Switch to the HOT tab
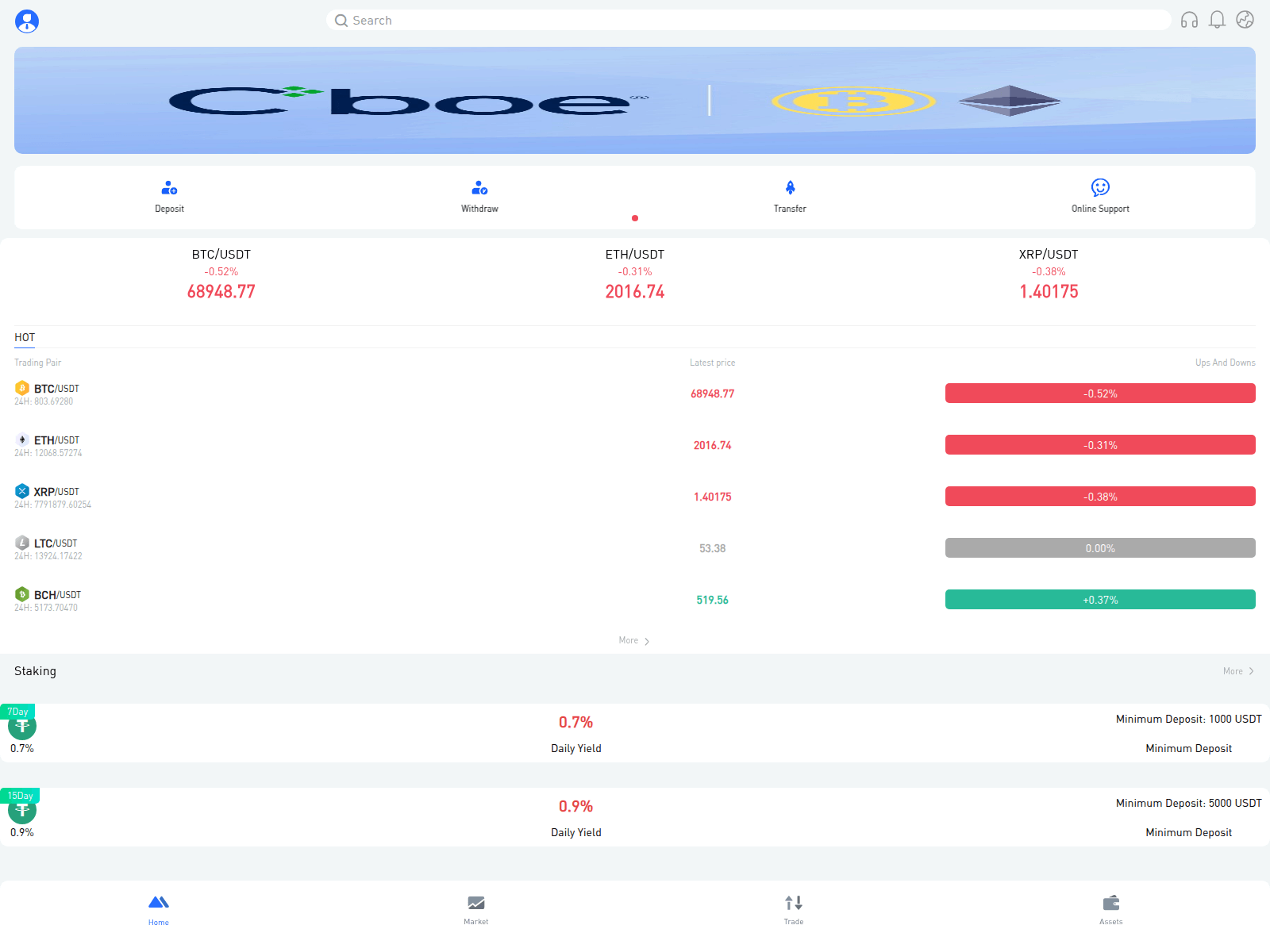 tap(25, 338)
